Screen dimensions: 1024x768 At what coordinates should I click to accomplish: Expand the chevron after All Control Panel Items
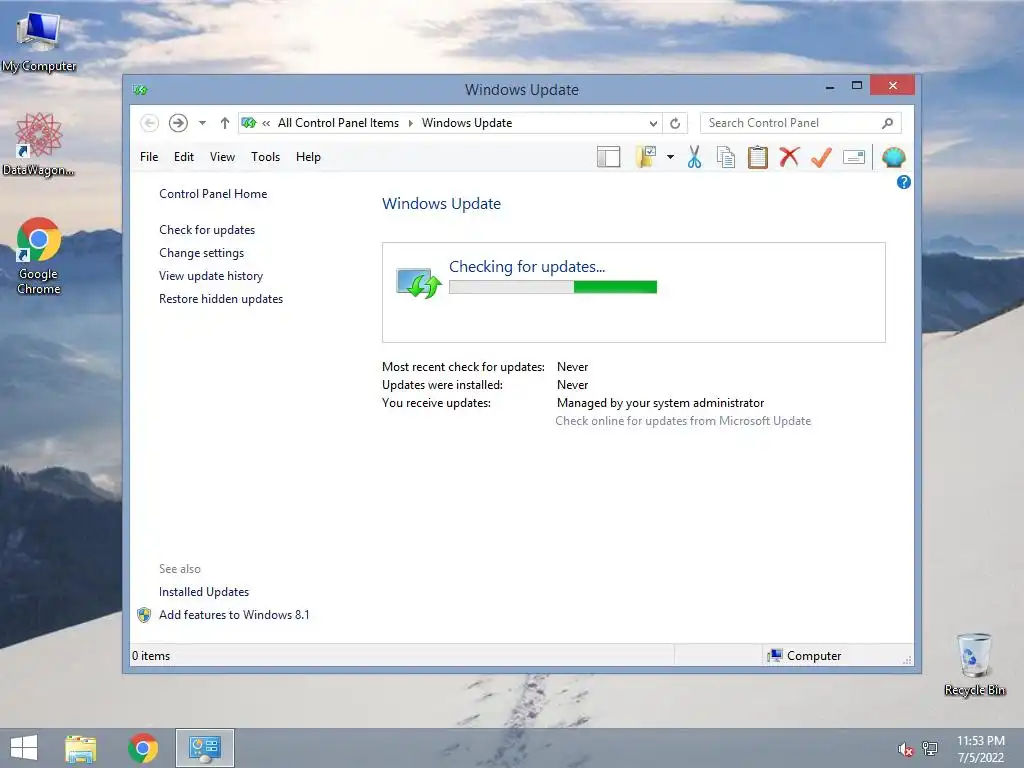411,123
